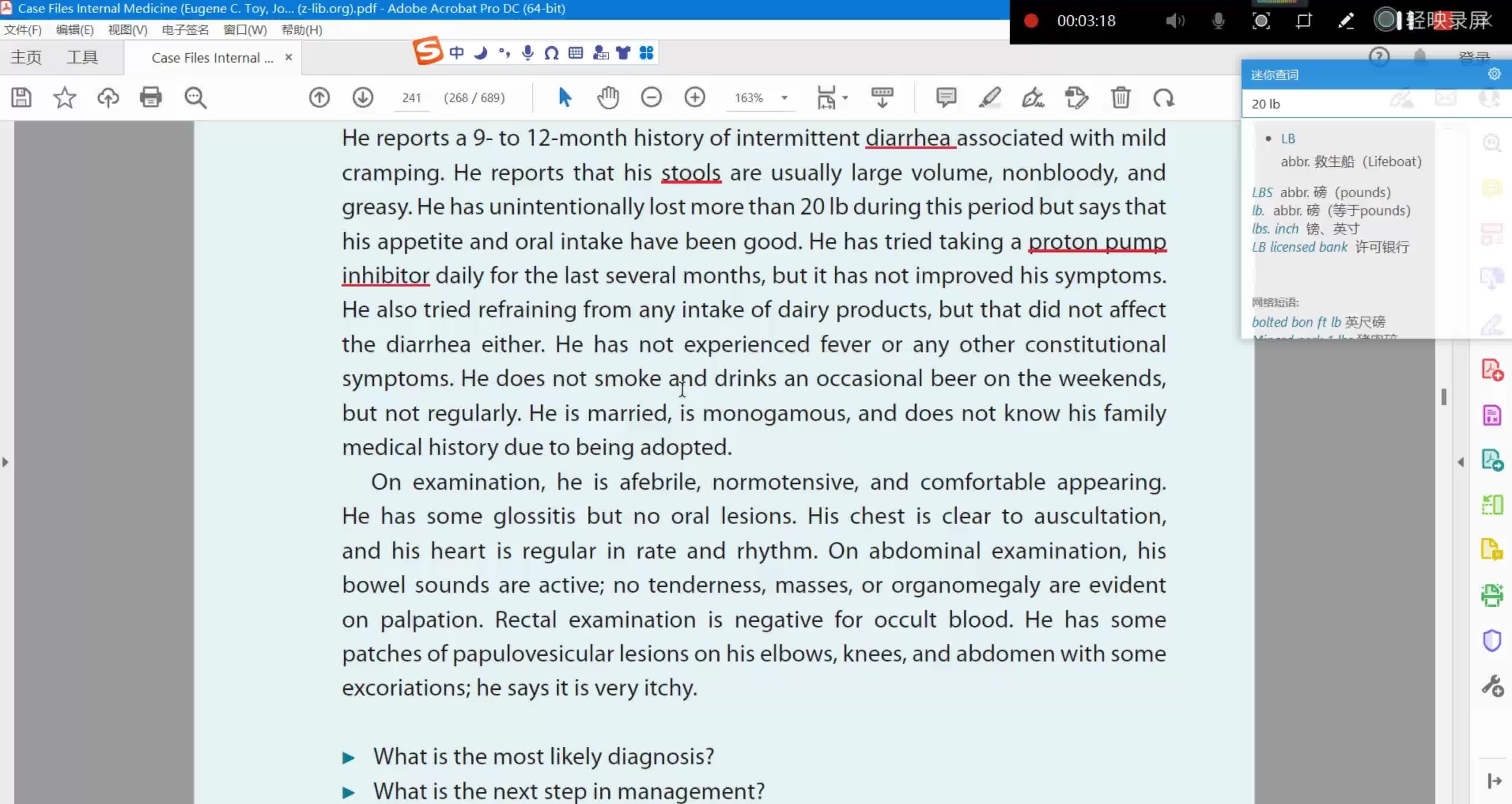The height and width of the screenshot is (804, 1512).
Task: Click the LB licensed bank entry
Action: 1330,247
